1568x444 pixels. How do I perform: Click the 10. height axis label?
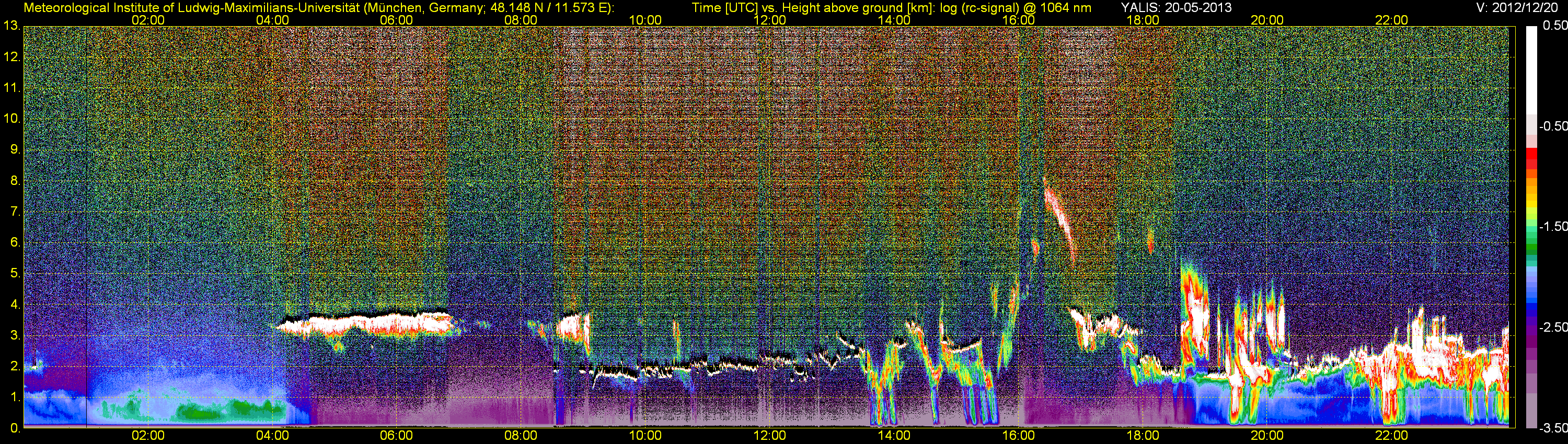pyautogui.click(x=11, y=119)
